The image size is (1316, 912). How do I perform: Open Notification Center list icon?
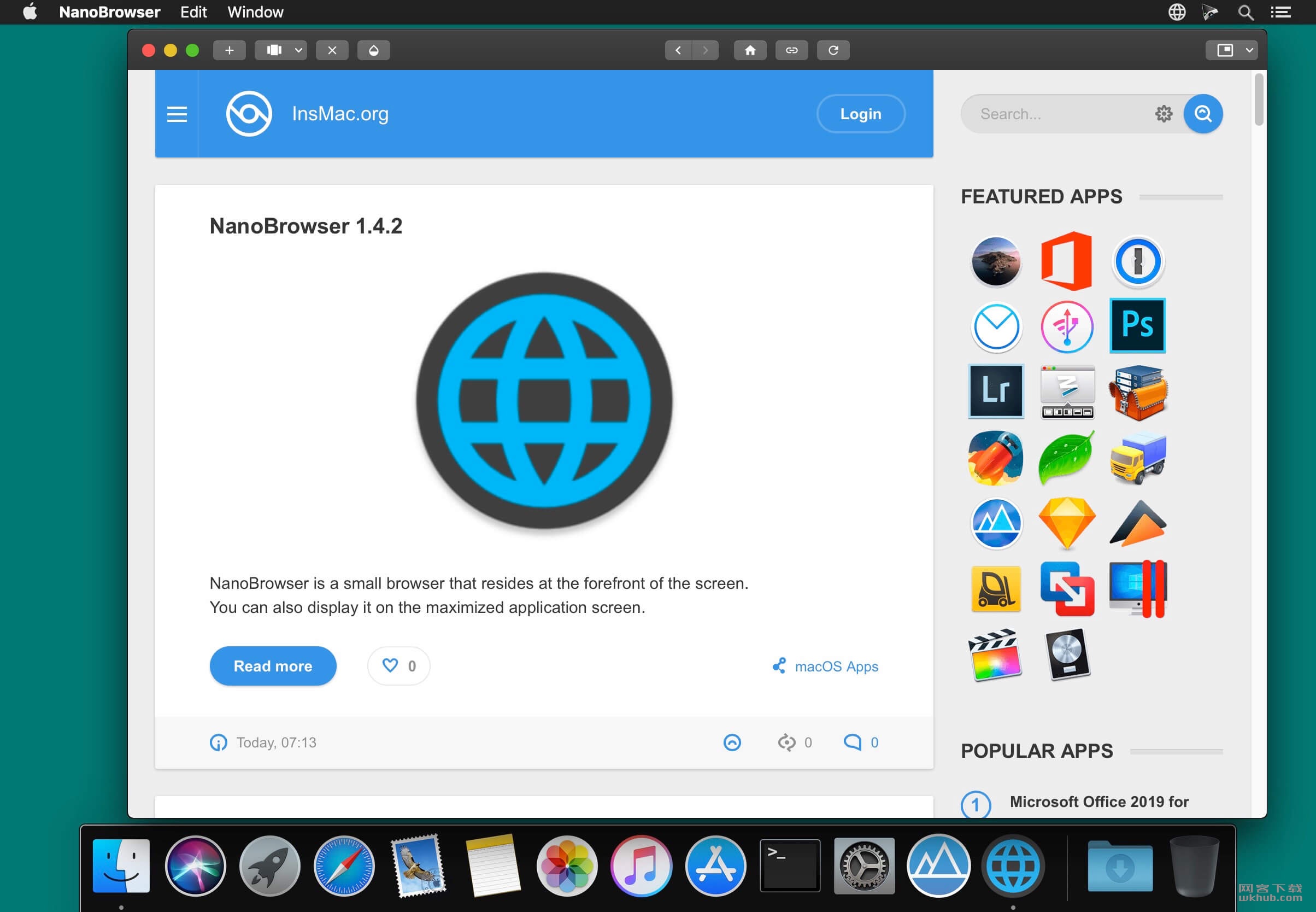(1280, 12)
